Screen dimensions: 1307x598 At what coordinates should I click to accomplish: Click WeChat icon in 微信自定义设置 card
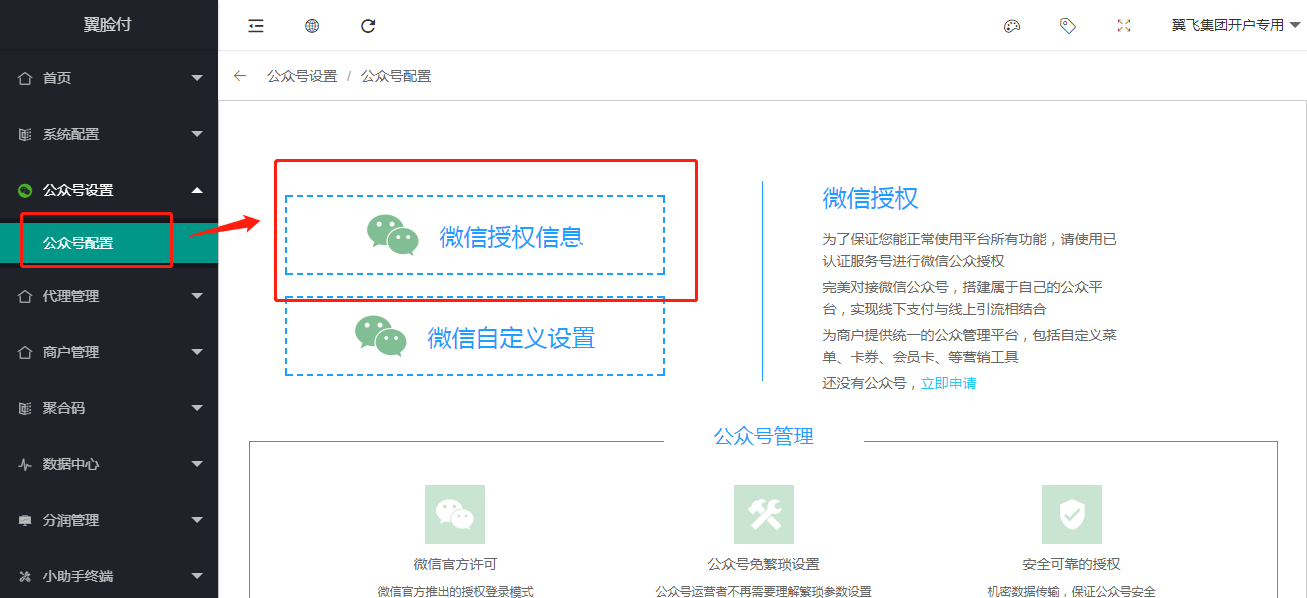pos(381,337)
